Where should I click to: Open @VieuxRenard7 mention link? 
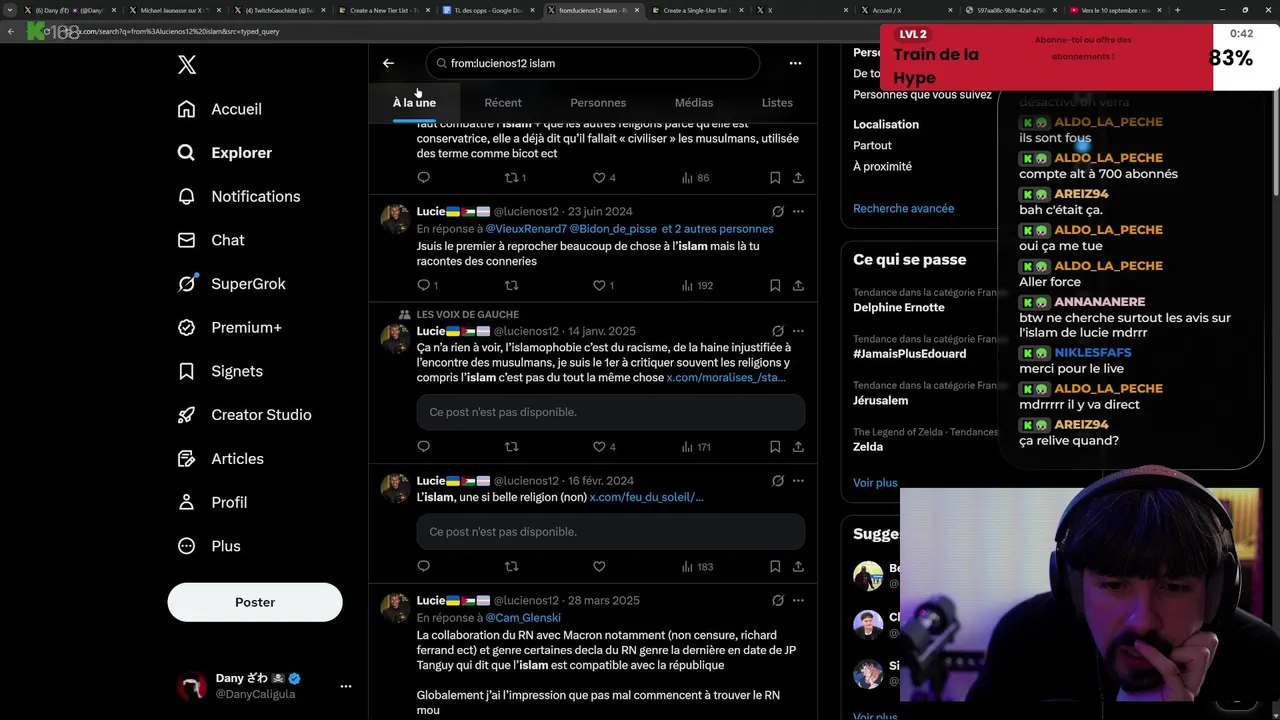(x=526, y=229)
